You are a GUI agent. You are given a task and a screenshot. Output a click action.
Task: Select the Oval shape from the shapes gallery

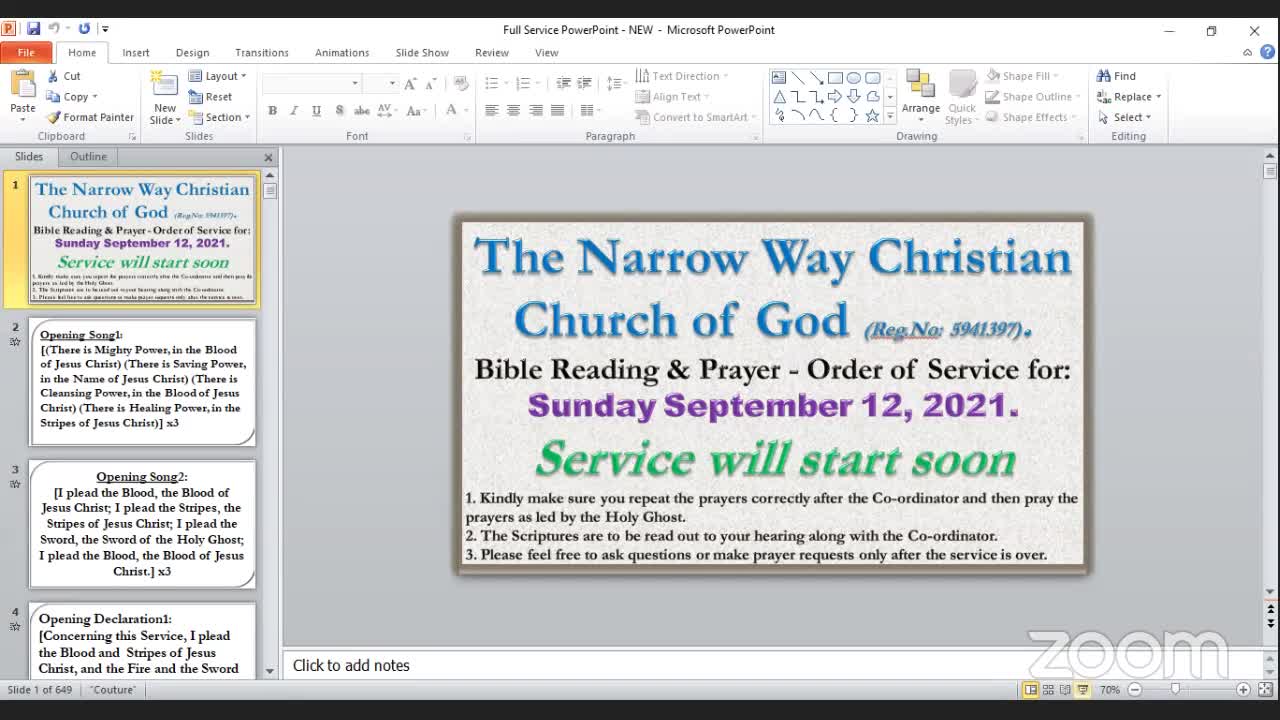(854, 78)
